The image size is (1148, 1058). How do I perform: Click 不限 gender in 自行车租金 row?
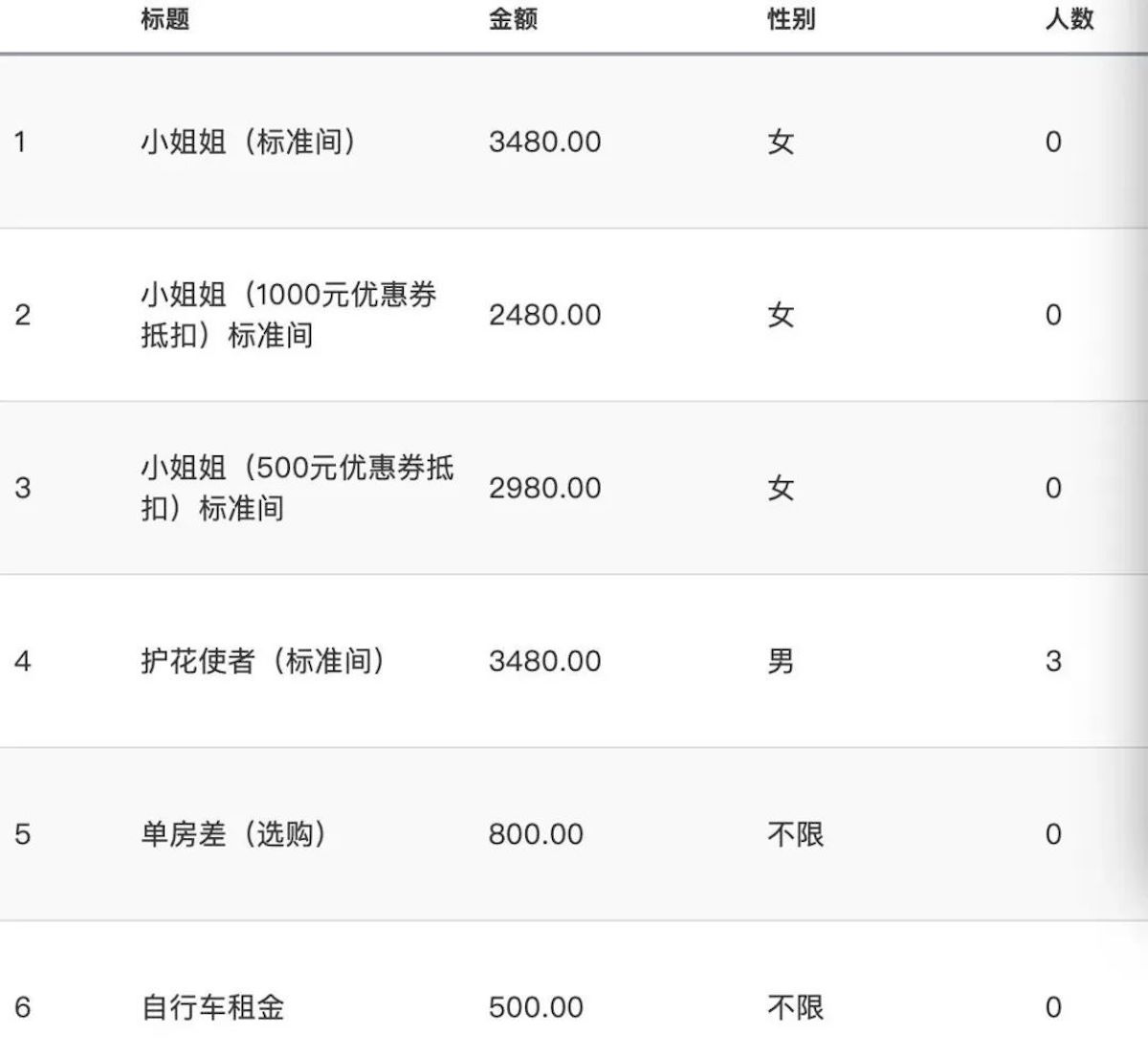795,1007
